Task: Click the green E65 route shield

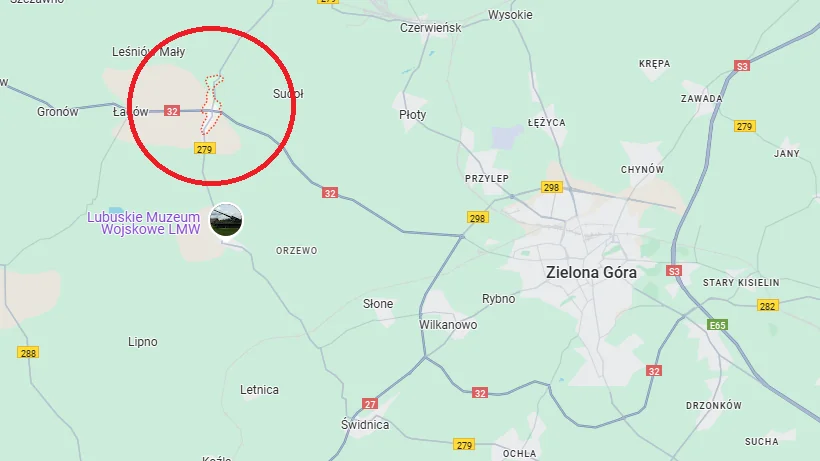Action: [717, 325]
